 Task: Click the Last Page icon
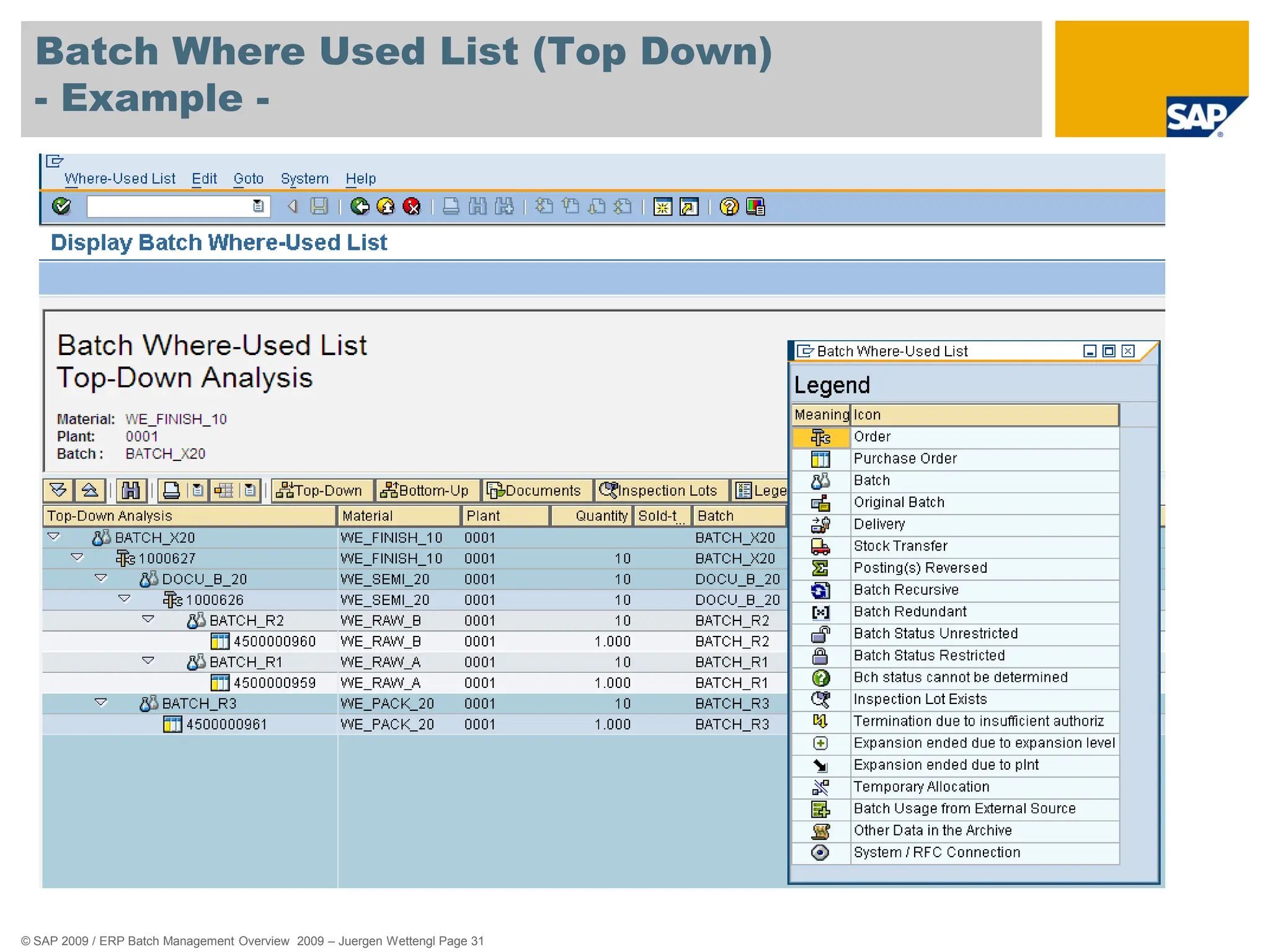coord(623,206)
